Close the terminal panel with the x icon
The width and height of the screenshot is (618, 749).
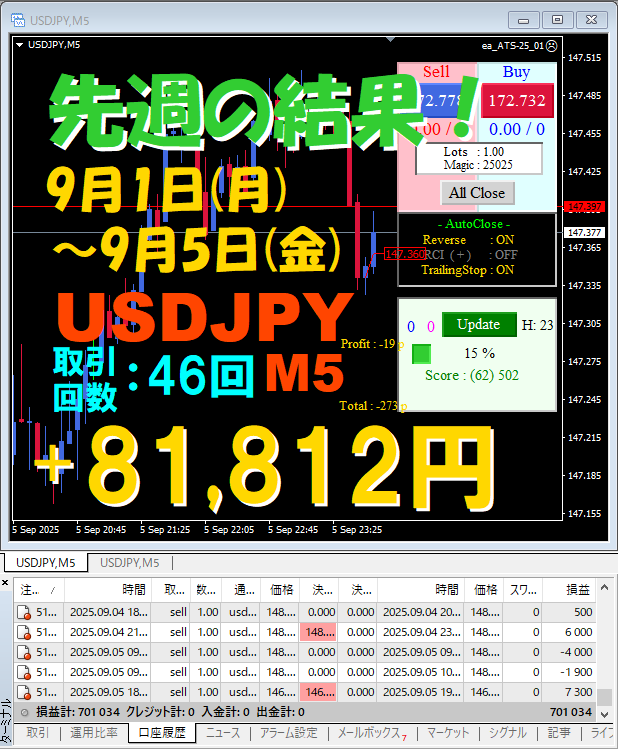(5, 583)
